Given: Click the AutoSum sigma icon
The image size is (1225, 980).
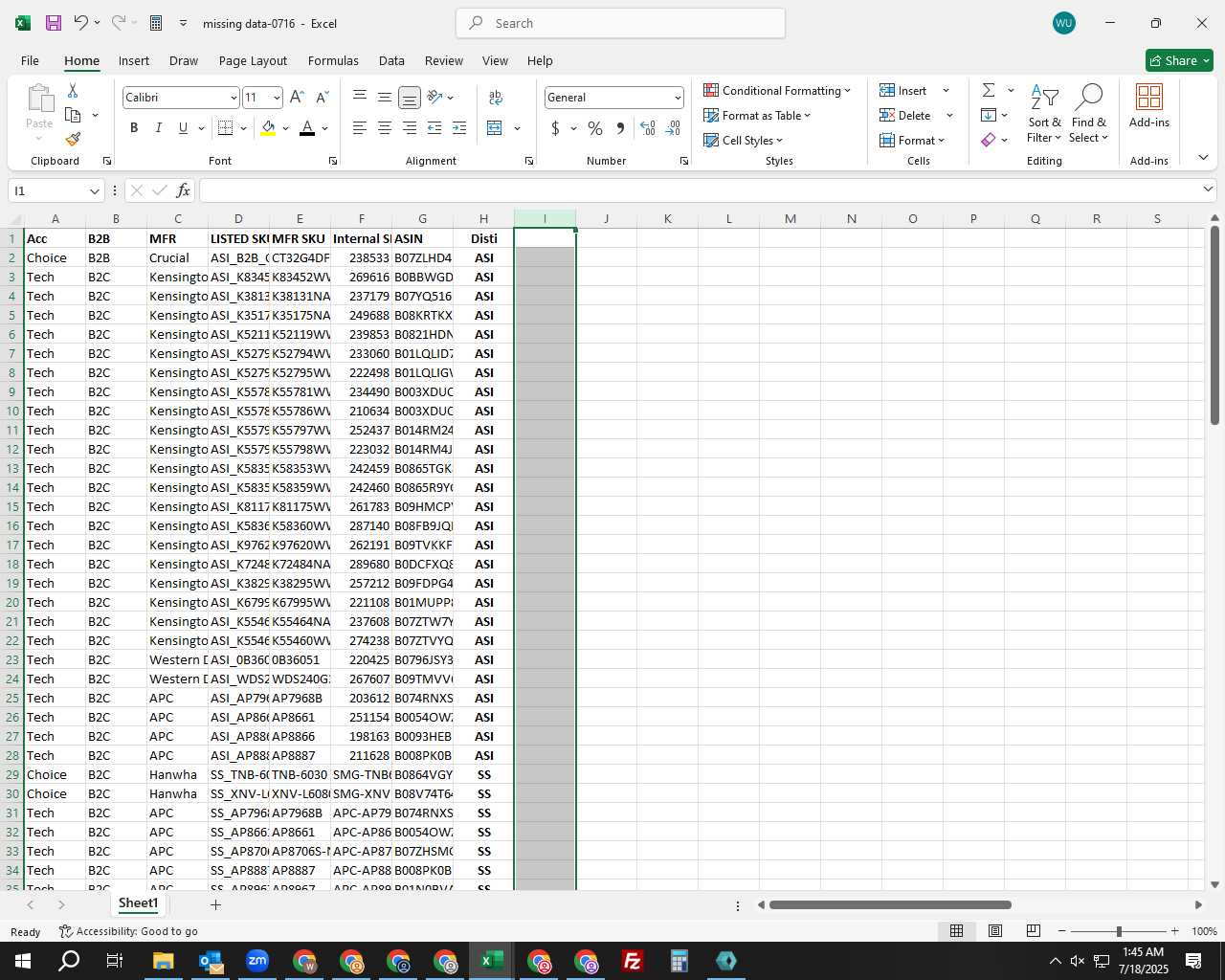Looking at the screenshot, I should [989, 90].
